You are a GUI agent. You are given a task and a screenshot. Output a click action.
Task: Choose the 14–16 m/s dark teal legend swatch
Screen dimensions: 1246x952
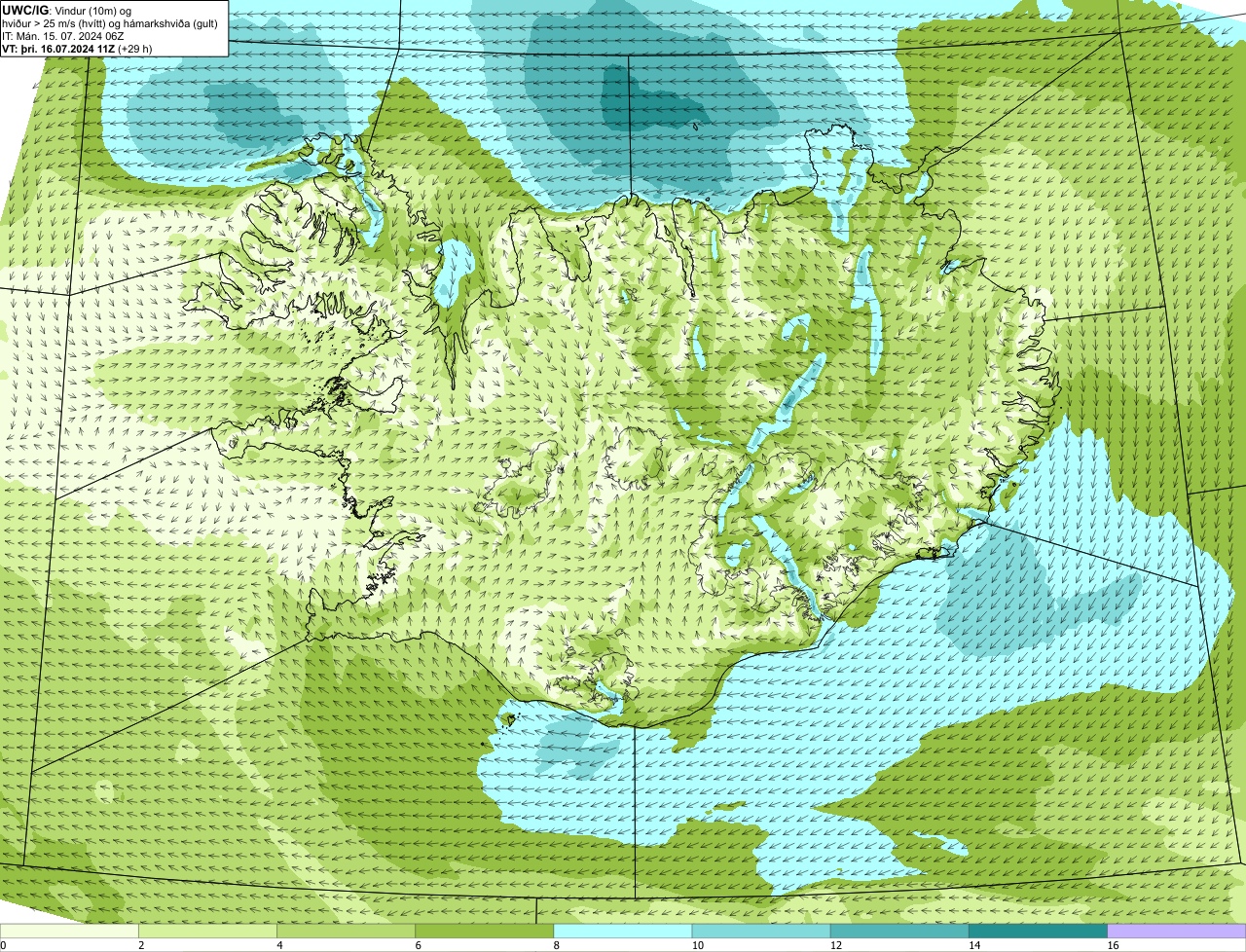pyautogui.click(x=1038, y=931)
